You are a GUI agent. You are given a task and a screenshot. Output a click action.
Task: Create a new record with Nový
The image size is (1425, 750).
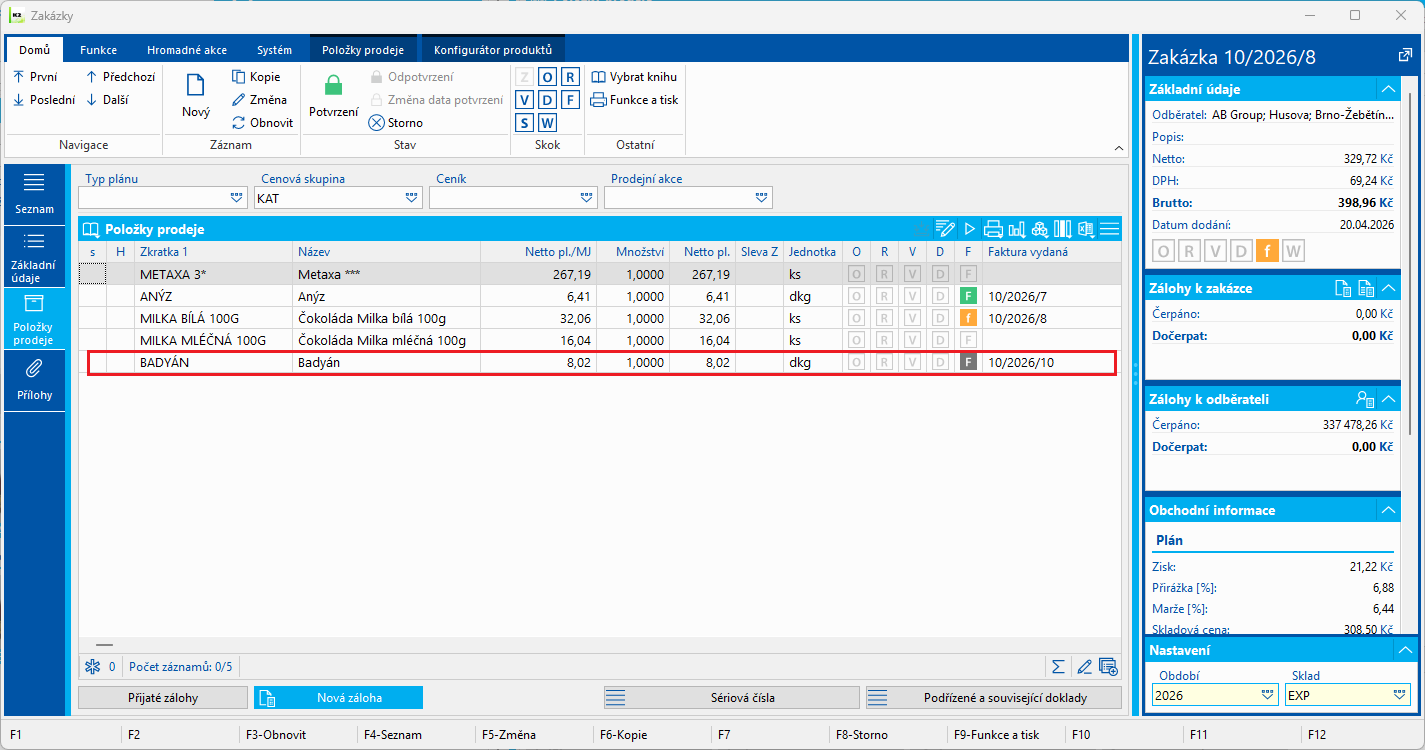[x=196, y=97]
